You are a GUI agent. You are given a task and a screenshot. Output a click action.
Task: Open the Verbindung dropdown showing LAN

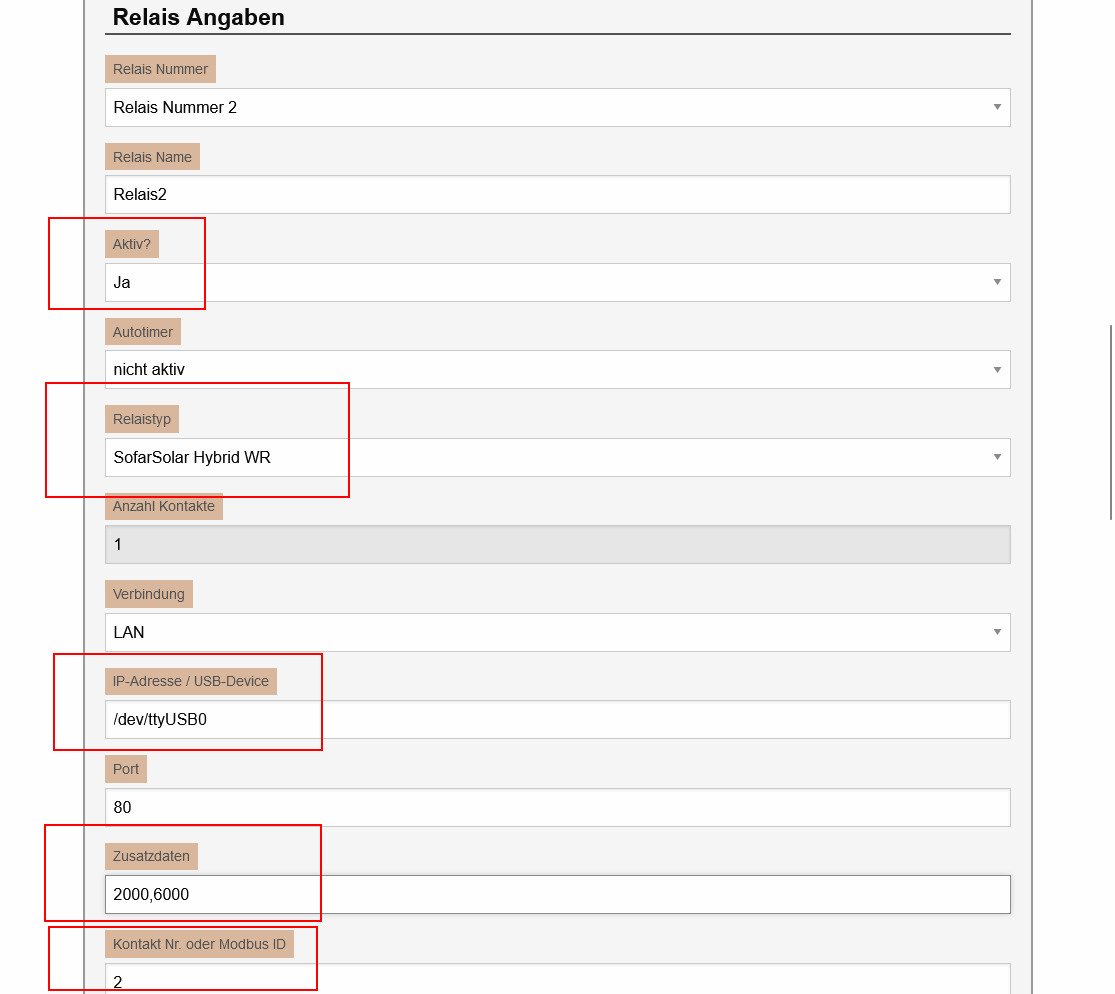pos(557,632)
